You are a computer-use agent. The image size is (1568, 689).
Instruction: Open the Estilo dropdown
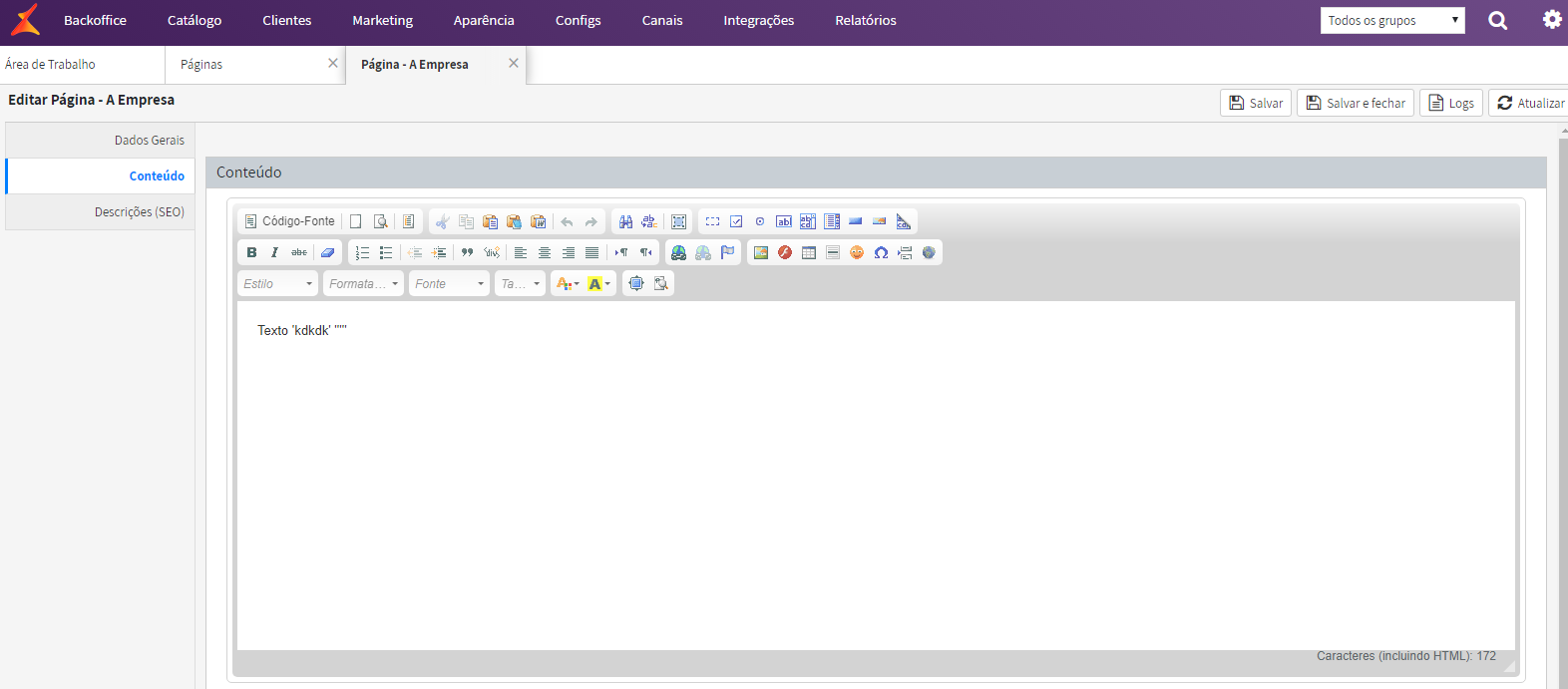point(278,283)
